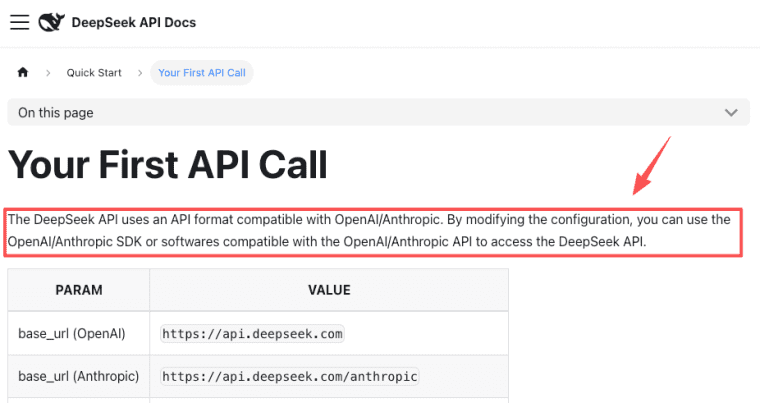Expand the On this page section
The height and width of the screenshot is (403, 760).
(x=379, y=113)
